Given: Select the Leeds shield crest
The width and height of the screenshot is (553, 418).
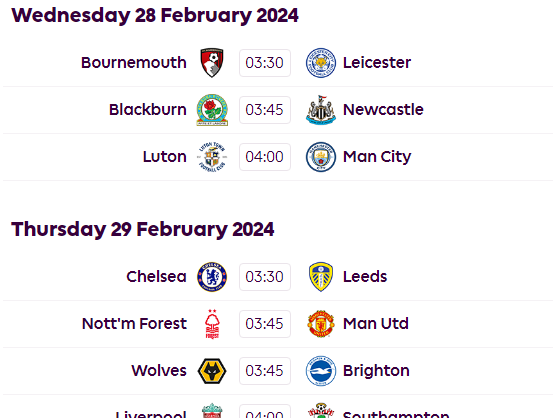Looking at the screenshot, I should 321,277.
